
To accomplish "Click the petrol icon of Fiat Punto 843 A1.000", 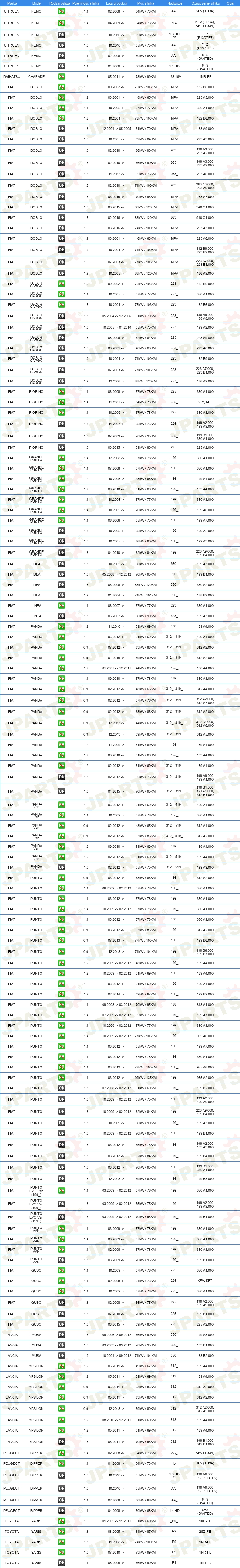I will point(61,1004).
